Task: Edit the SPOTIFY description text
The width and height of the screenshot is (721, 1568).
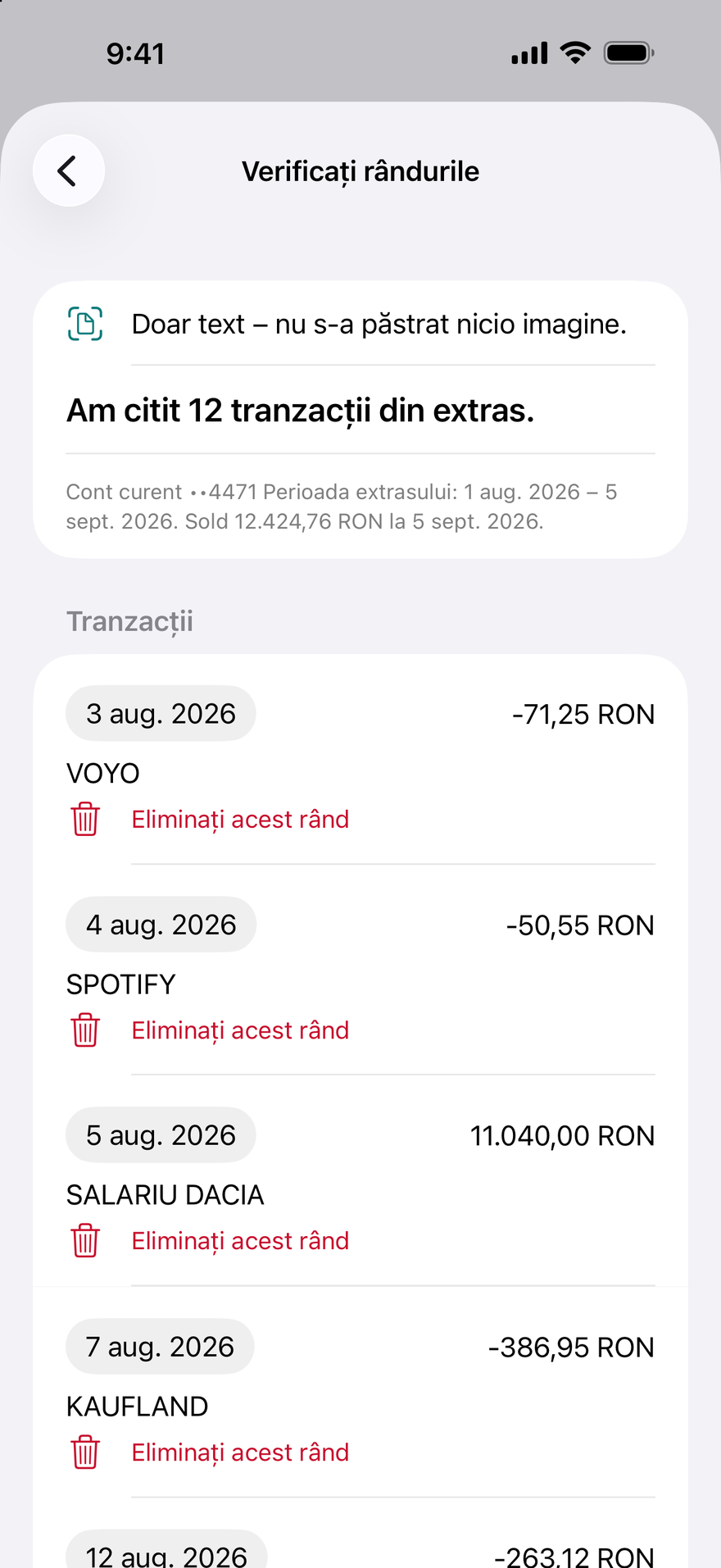Action: click(121, 984)
